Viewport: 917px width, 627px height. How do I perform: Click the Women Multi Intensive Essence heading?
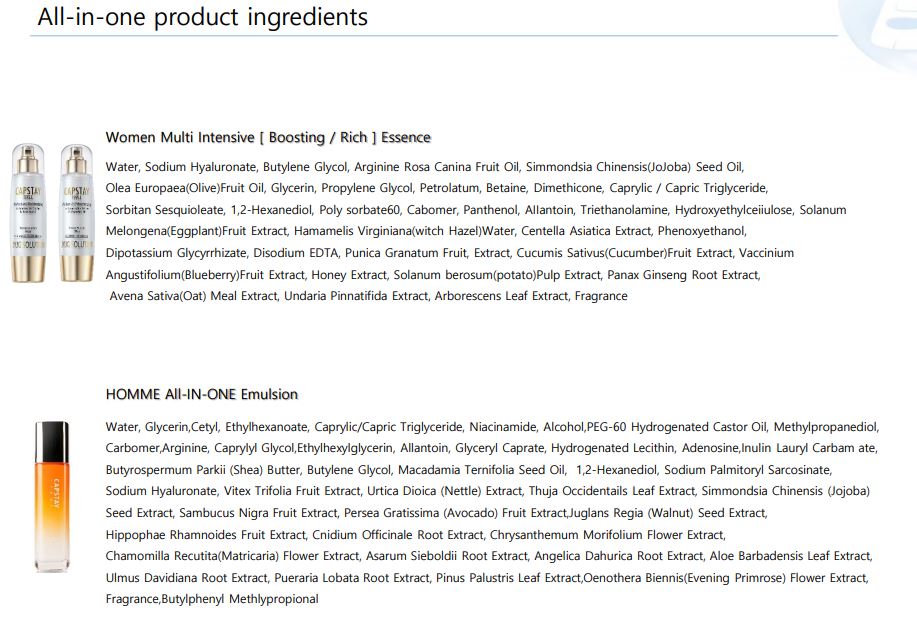point(268,137)
